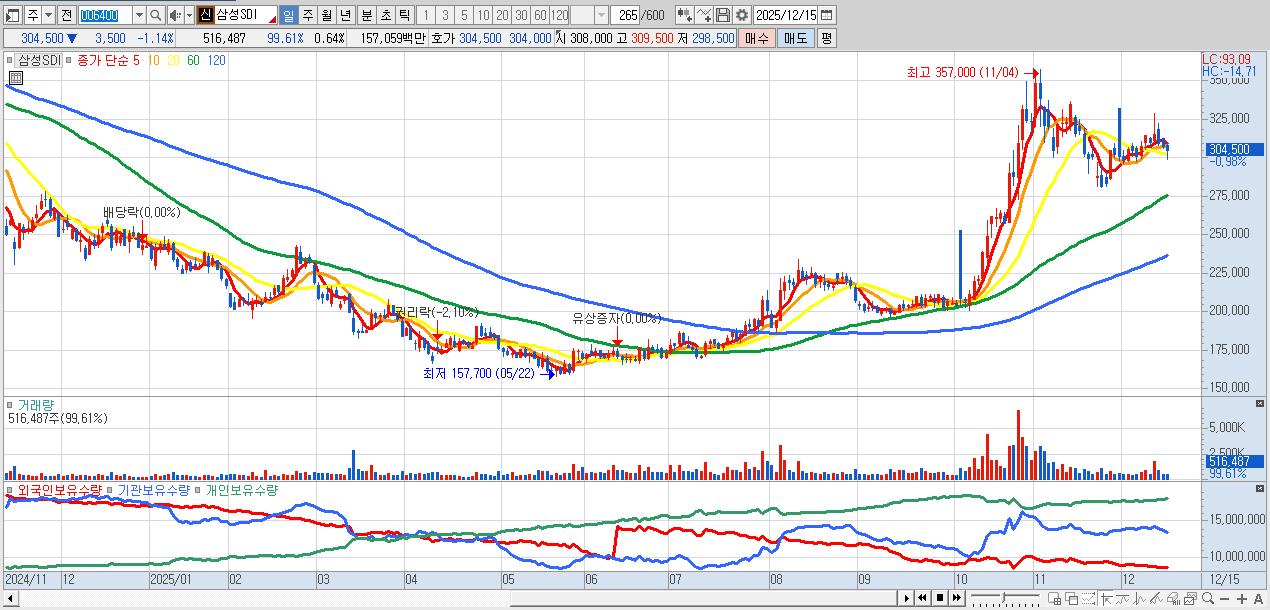Open stock search with magnifier icon
The width and height of the screenshot is (1270, 610).
pyautogui.click(x=155, y=15)
